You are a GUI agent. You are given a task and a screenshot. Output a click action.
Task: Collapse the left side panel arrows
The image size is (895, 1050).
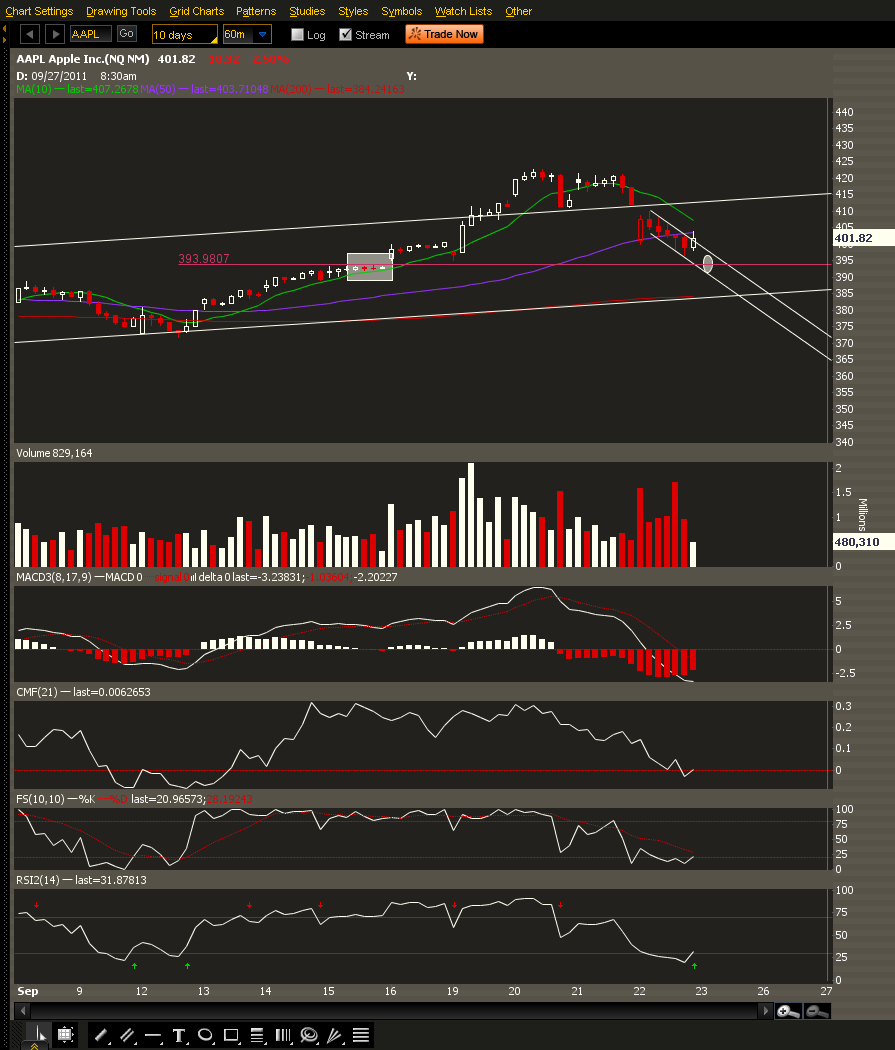coord(5,34)
